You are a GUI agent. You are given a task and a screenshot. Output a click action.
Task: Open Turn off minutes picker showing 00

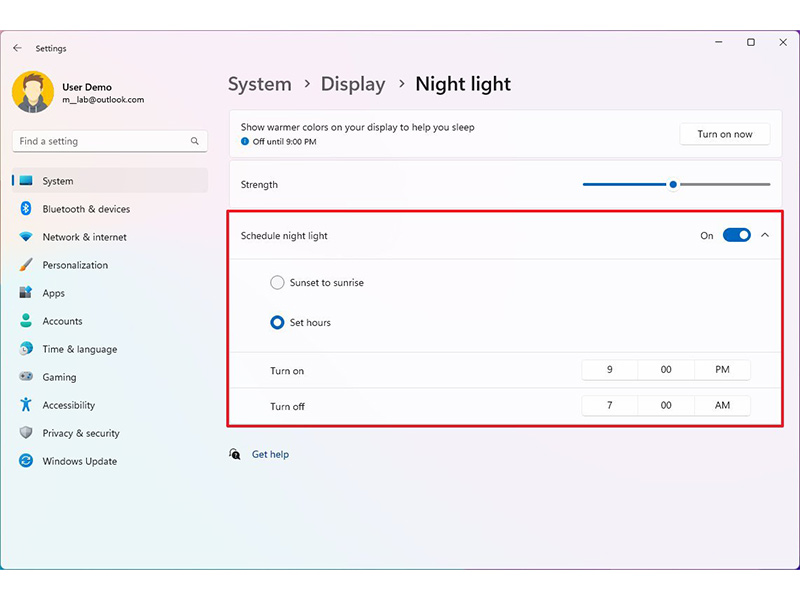click(x=666, y=405)
